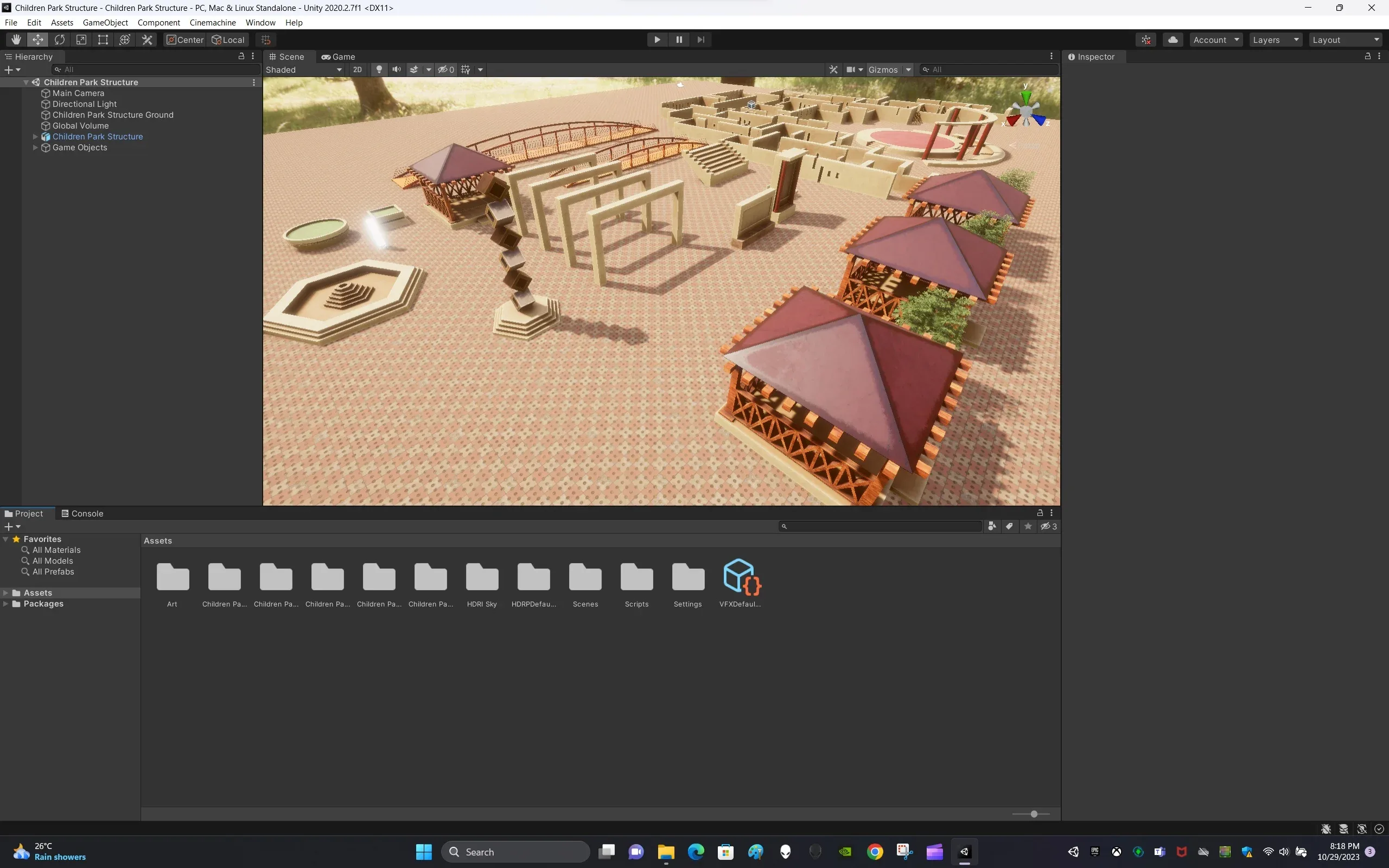Open the Cinemachine menu
This screenshot has width=1389, height=868.
click(x=212, y=22)
